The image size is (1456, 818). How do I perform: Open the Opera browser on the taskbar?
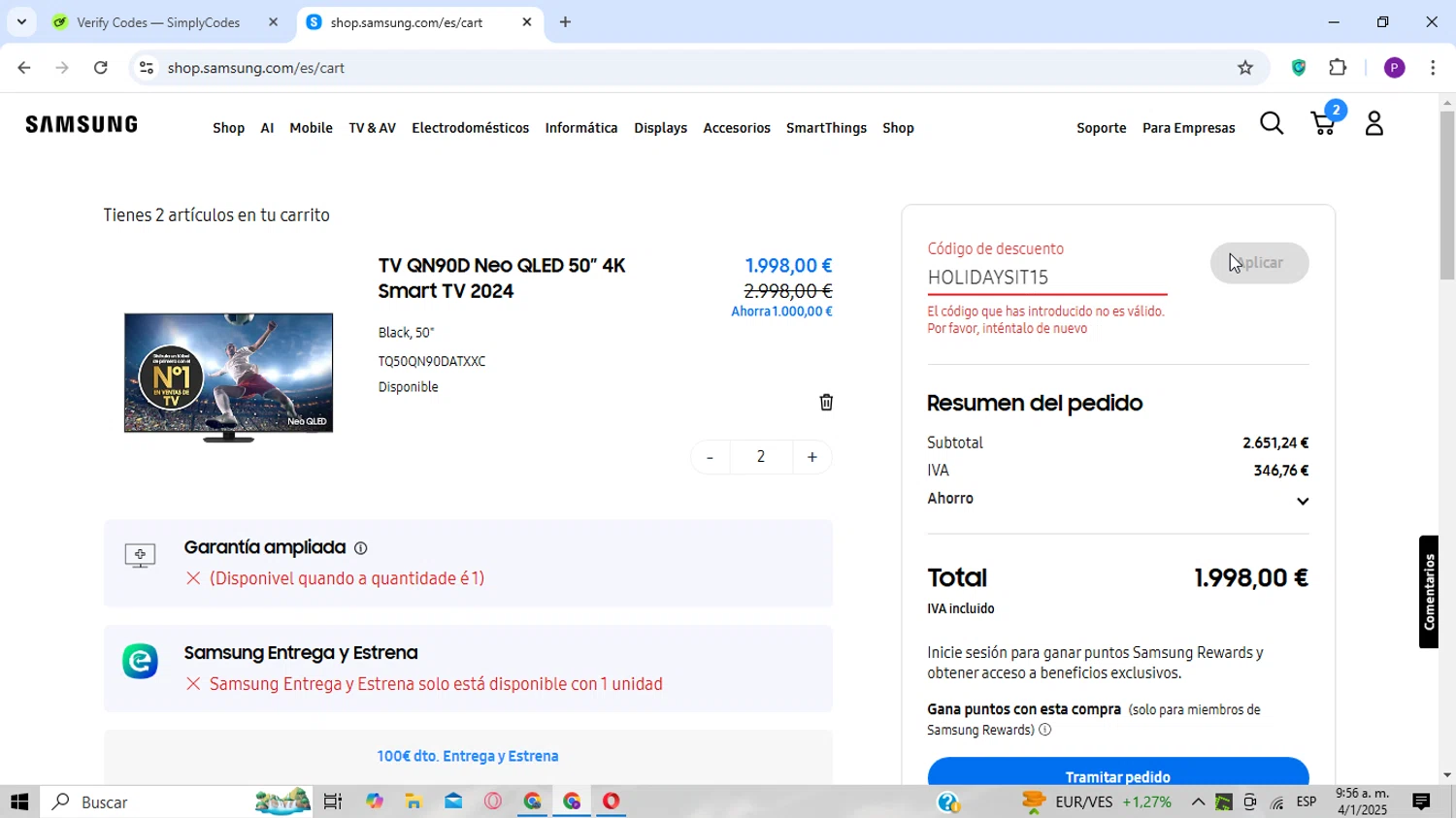click(611, 802)
